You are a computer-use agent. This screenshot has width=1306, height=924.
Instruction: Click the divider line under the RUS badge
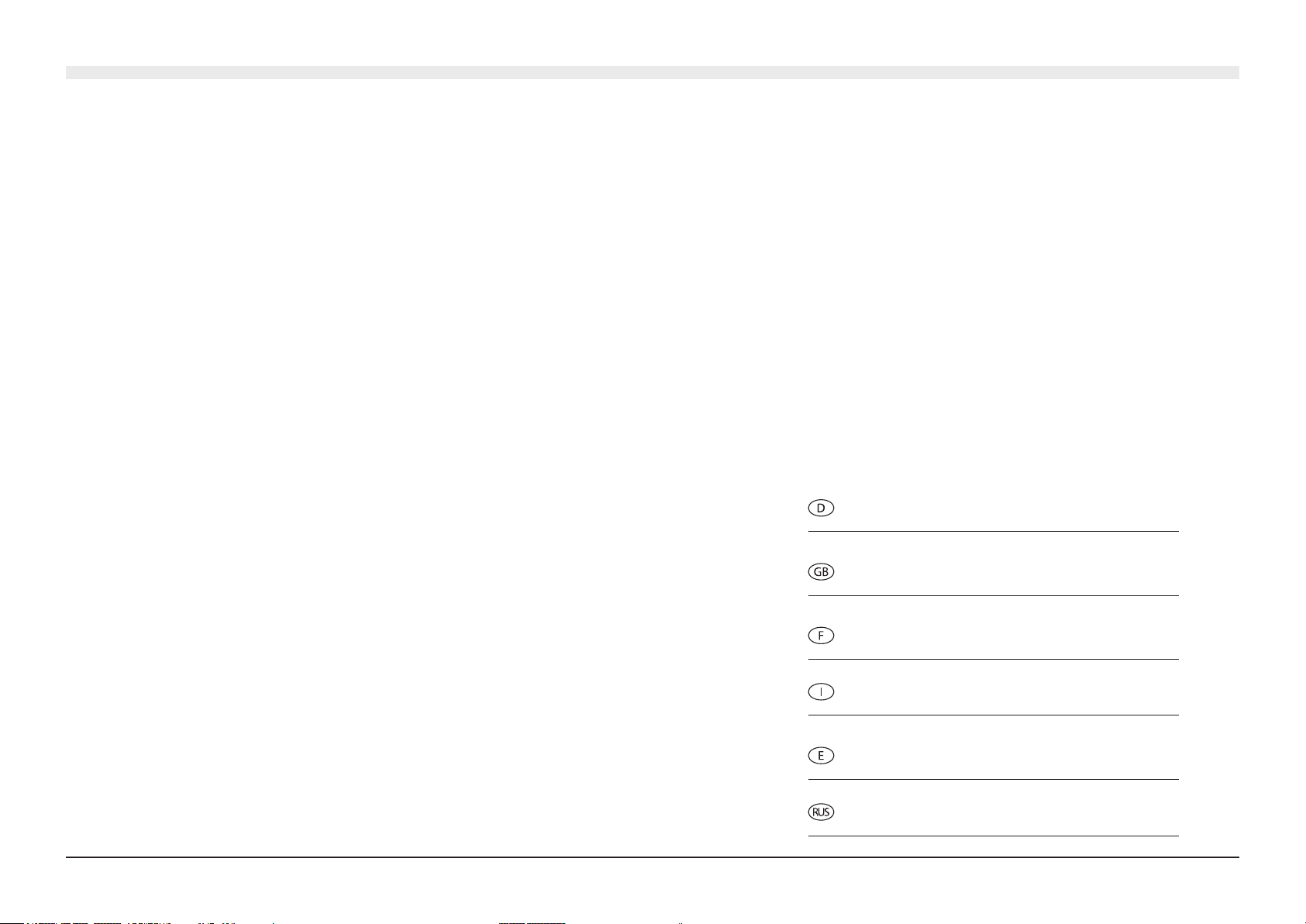tap(994, 836)
